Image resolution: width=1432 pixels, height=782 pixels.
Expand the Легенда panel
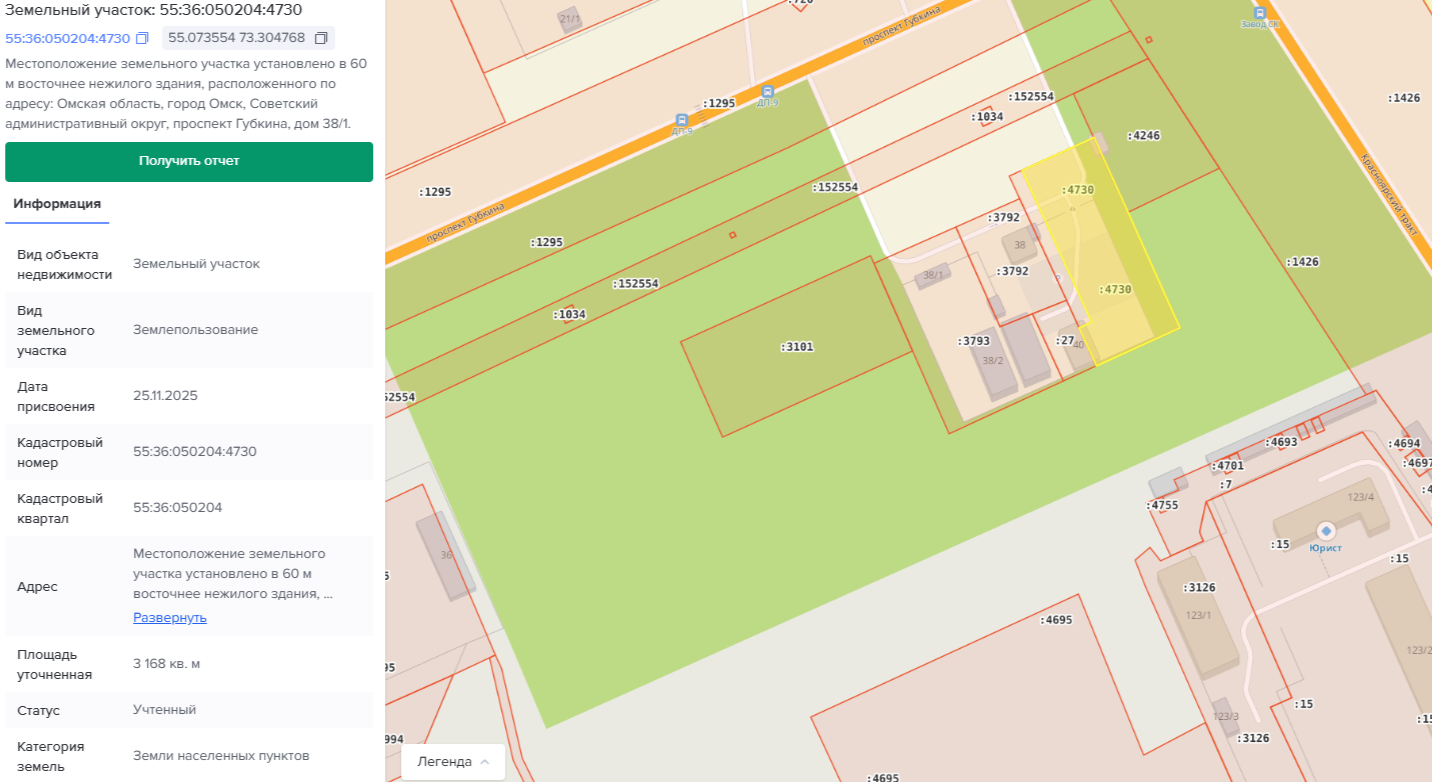coord(453,762)
